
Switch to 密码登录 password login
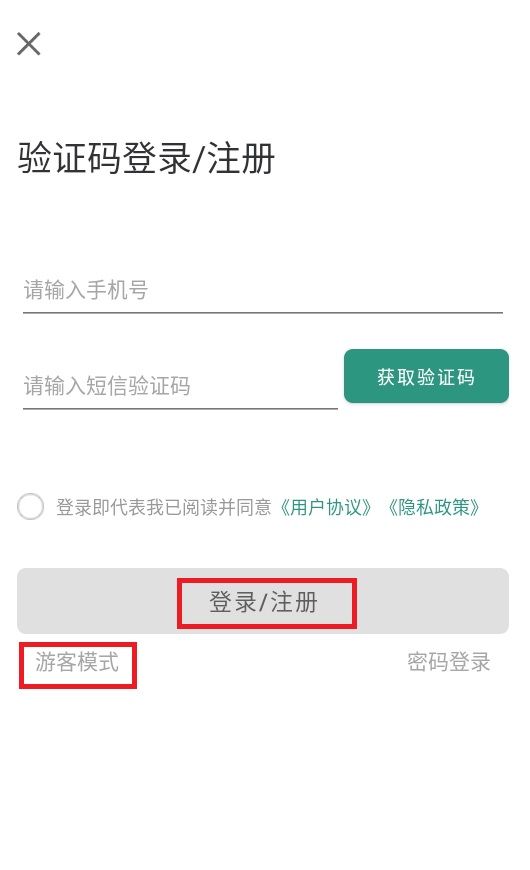(448, 662)
